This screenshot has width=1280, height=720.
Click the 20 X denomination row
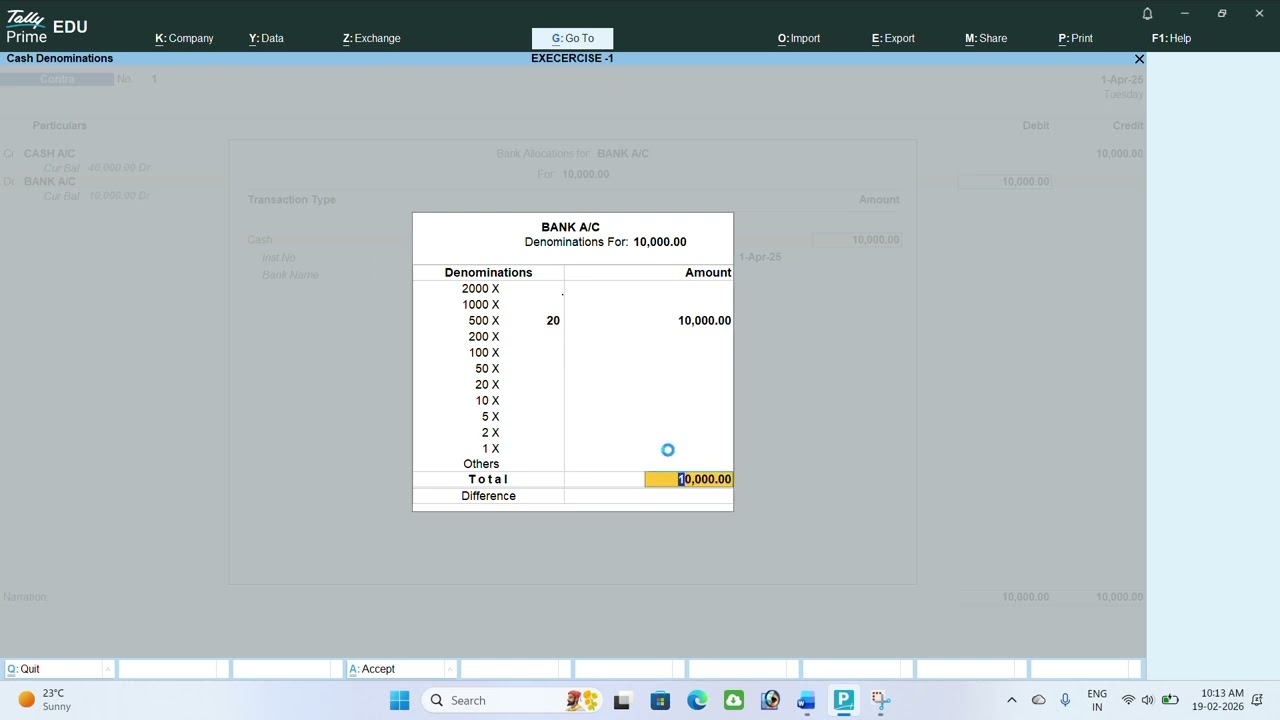572,384
